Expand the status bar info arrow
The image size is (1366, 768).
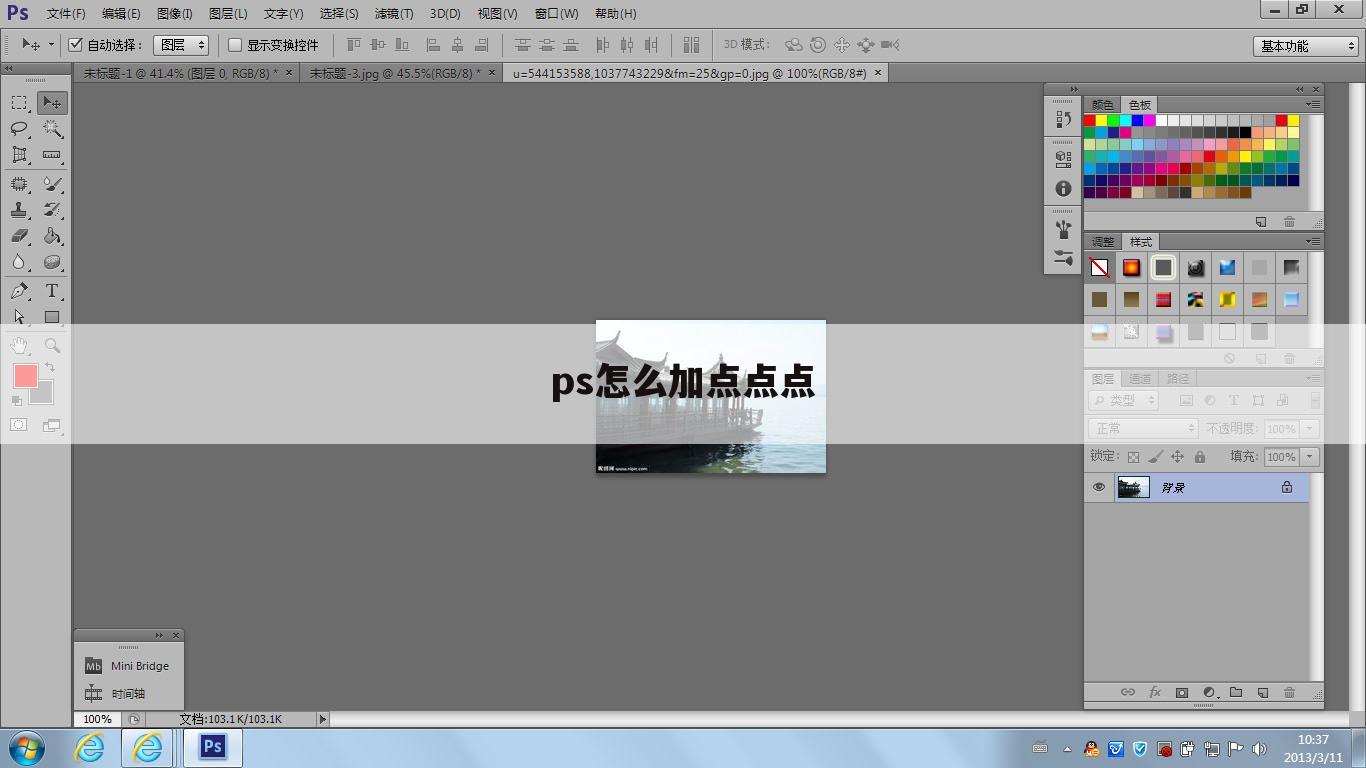[x=322, y=719]
